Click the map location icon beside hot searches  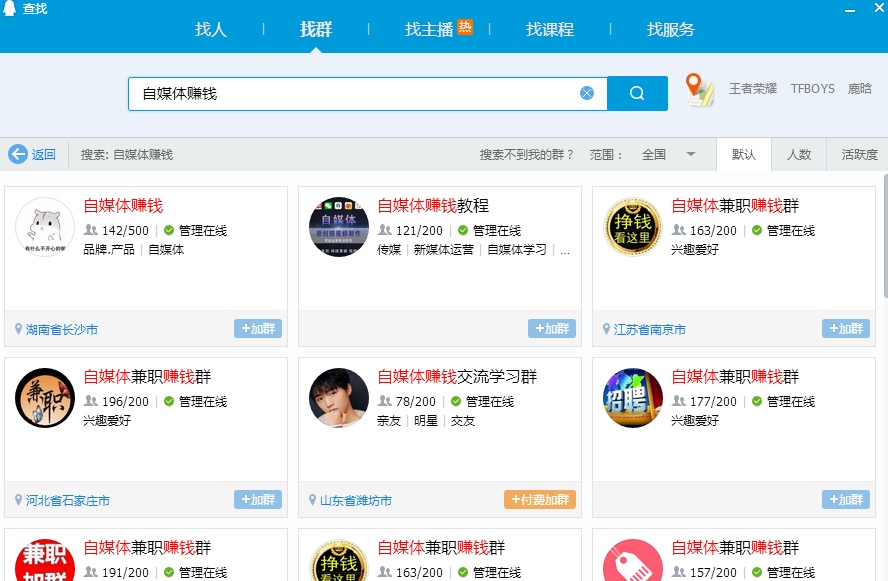coord(701,90)
